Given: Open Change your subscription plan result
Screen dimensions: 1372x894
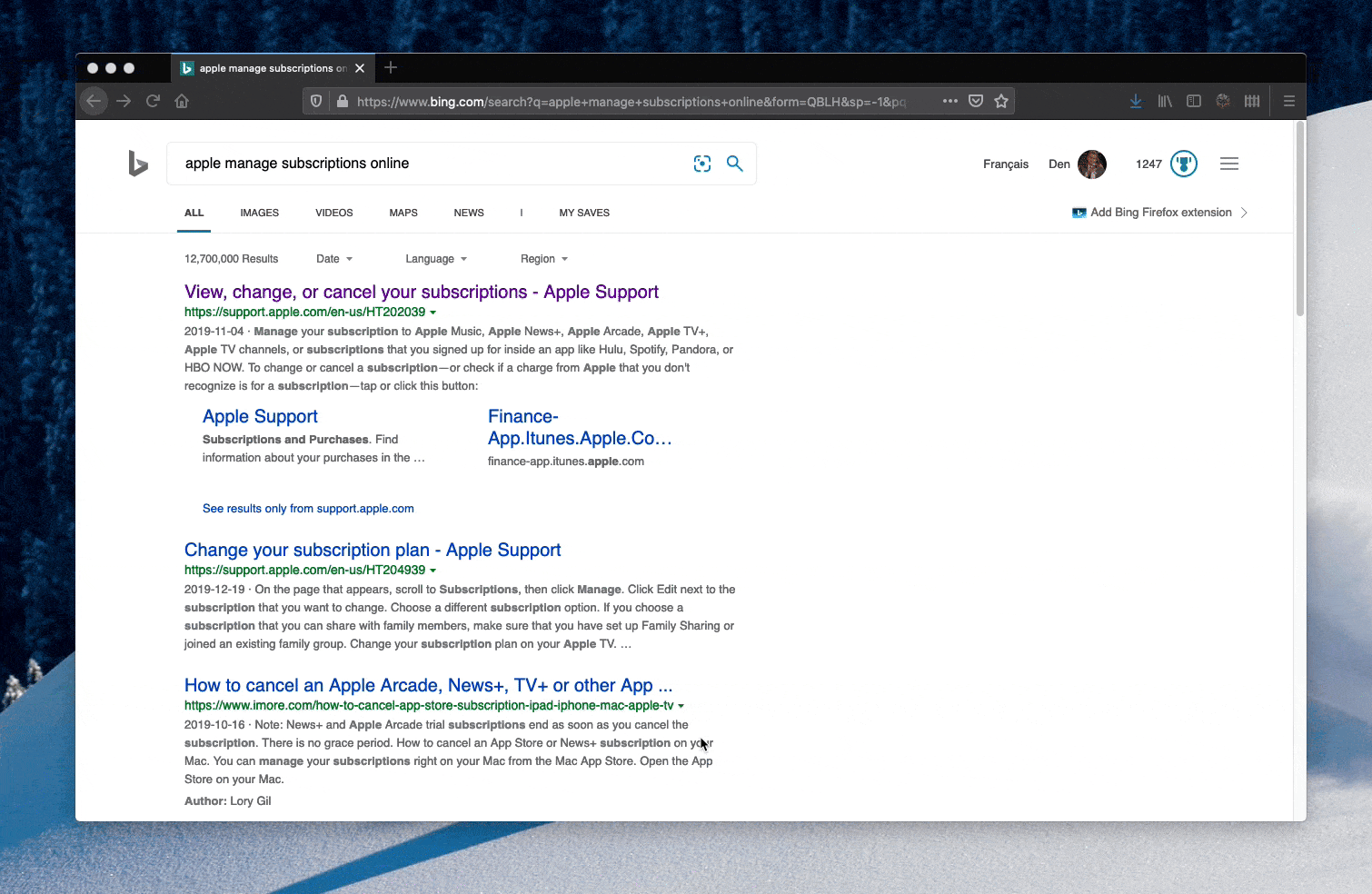Looking at the screenshot, I should click(373, 550).
